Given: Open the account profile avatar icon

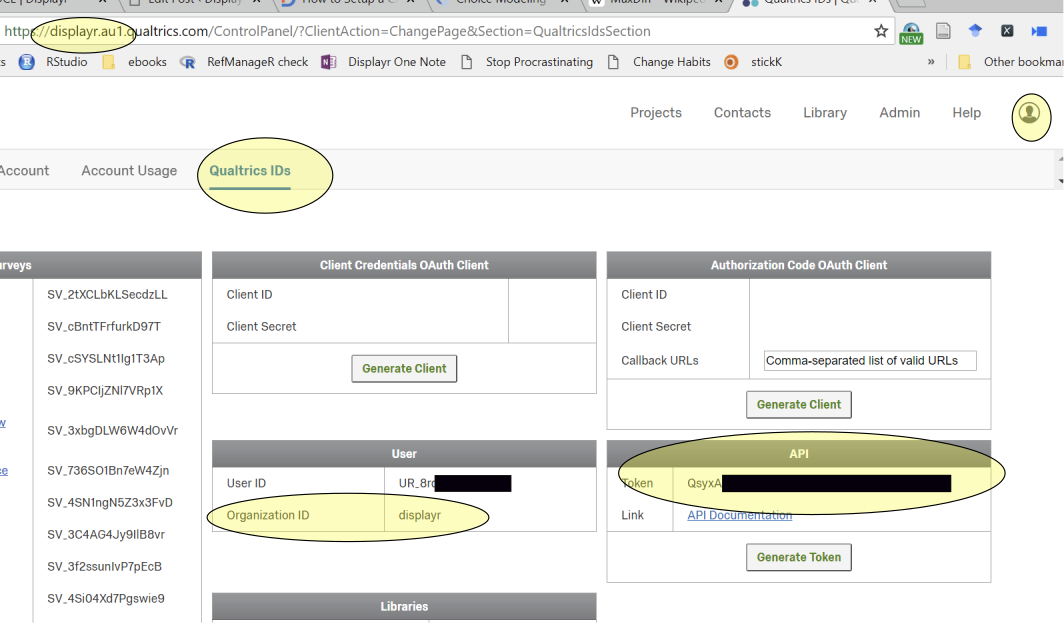Looking at the screenshot, I should [1030, 116].
